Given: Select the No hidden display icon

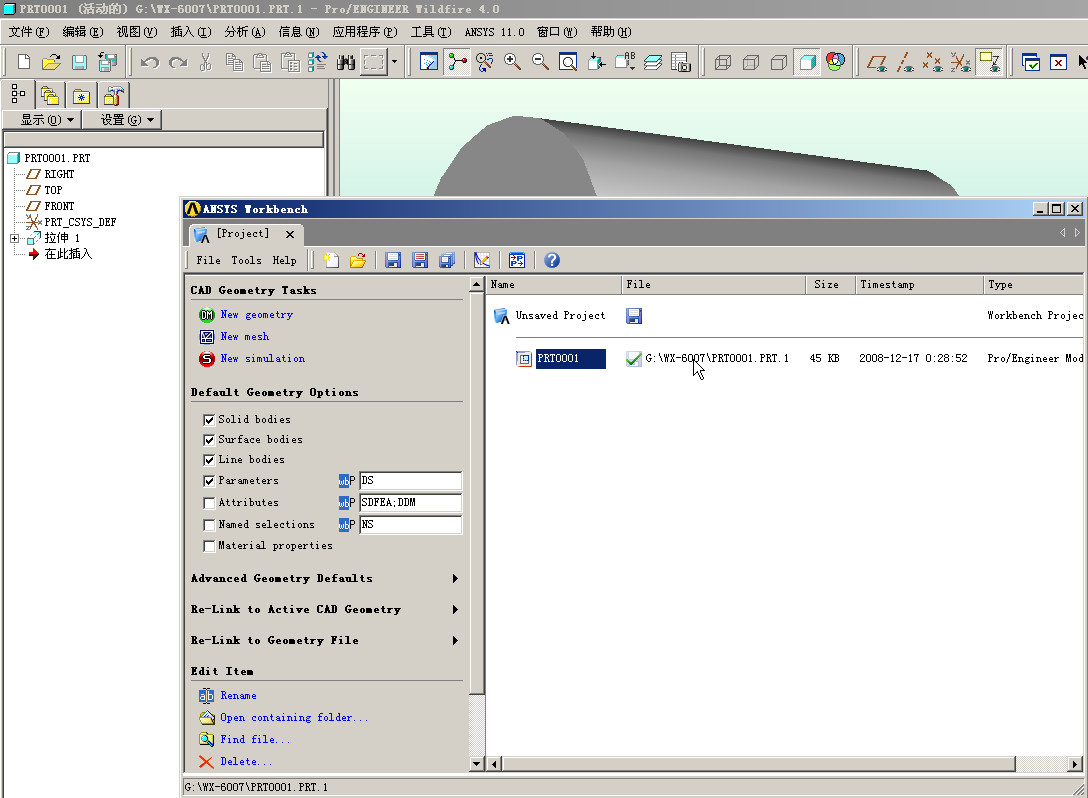Looking at the screenshot, I should (x=779, y=62).
